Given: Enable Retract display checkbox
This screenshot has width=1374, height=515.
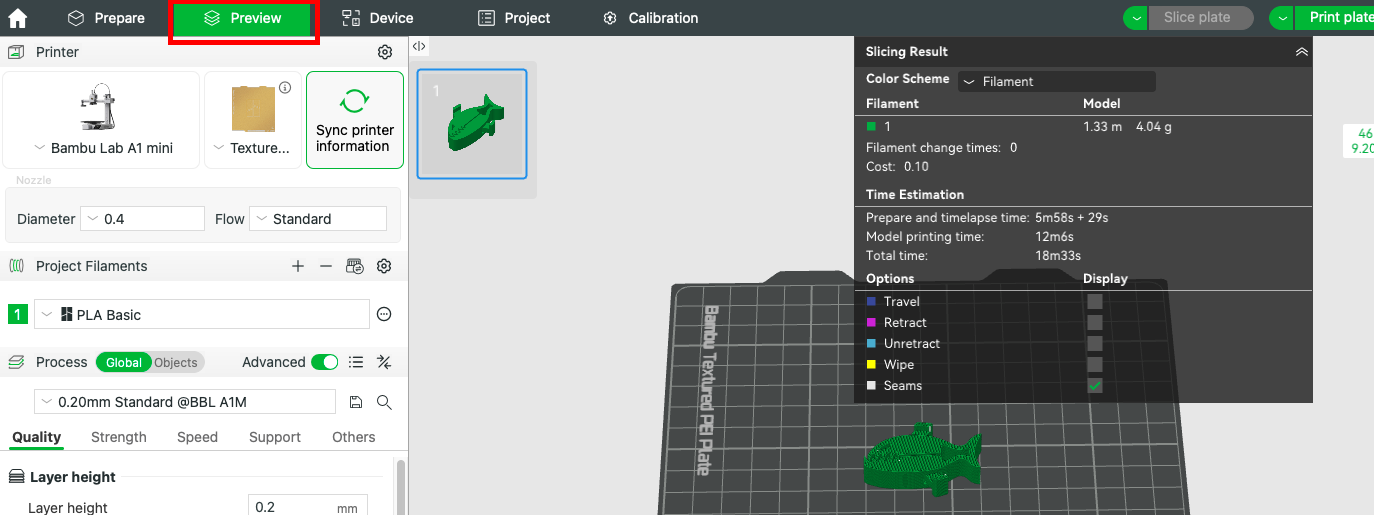Looking at the screenshot, I should 1095,322.
